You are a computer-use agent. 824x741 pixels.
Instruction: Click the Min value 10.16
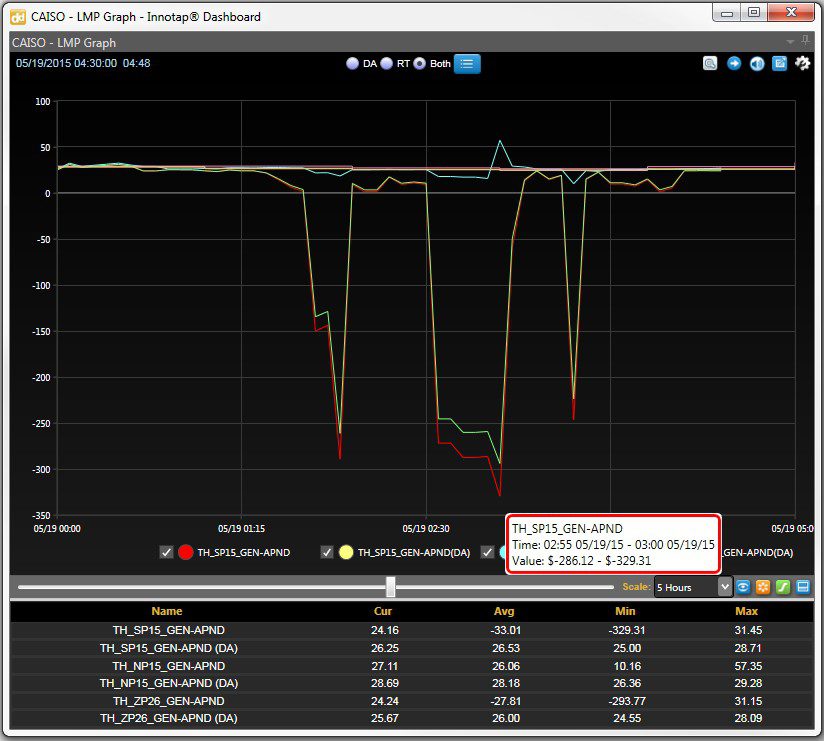pyautogui.click(x=627, y=666)
